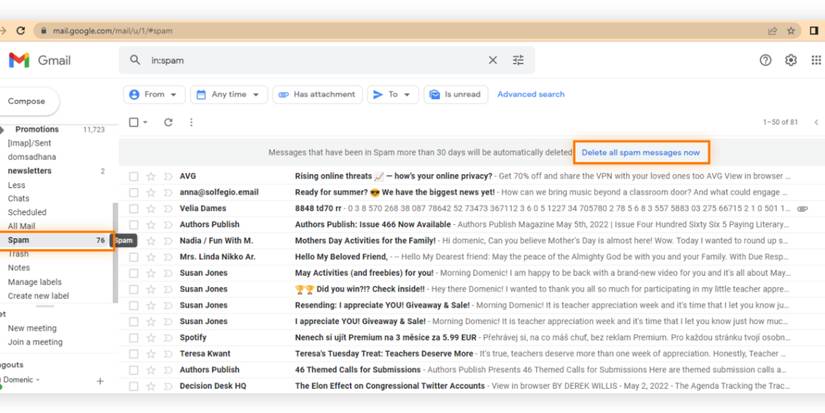Screen dimensions: 825x413
Task: Go to the All Mail label
Action: pos(22,226)
